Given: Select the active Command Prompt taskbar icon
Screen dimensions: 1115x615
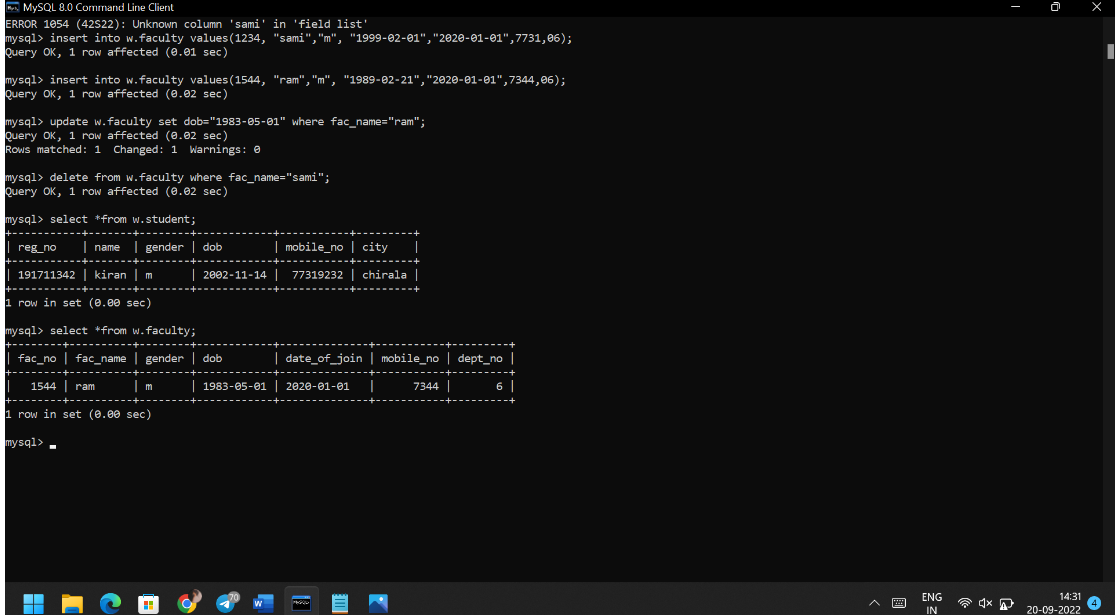Looking at the screenshot, I should coord(301,602).
